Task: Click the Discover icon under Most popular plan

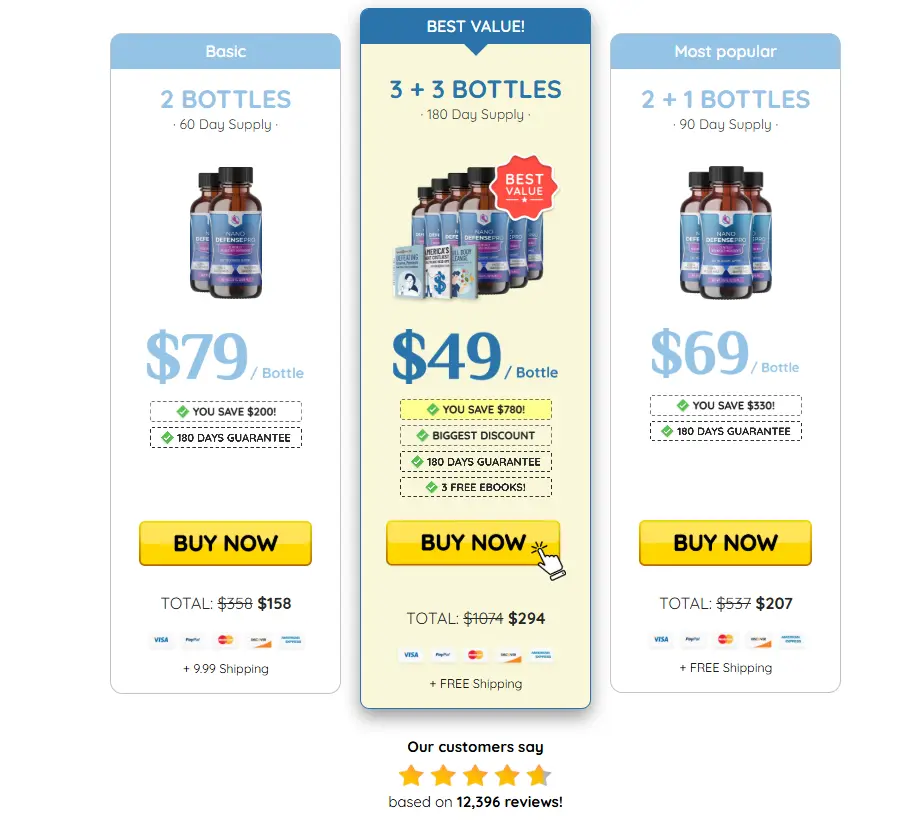Action: coord(758,639)
